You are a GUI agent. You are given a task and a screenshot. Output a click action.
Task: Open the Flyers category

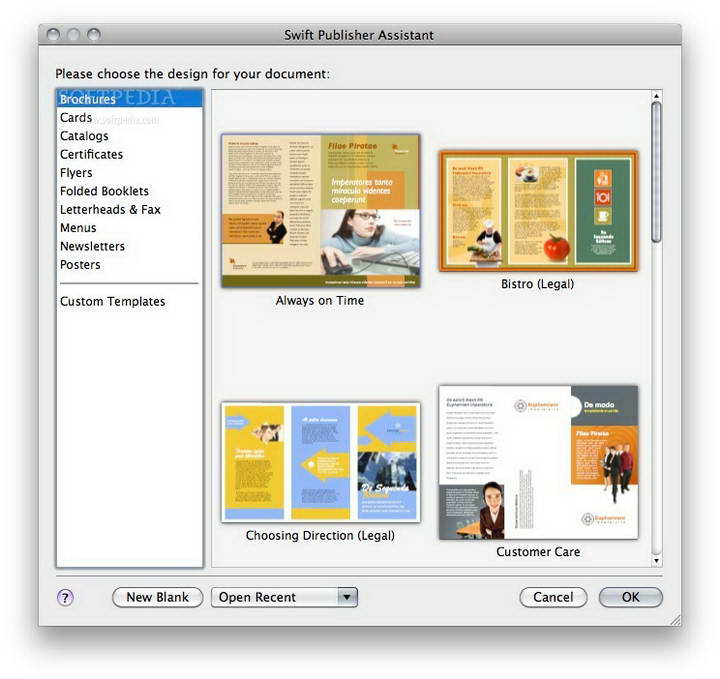coord(129,173)
